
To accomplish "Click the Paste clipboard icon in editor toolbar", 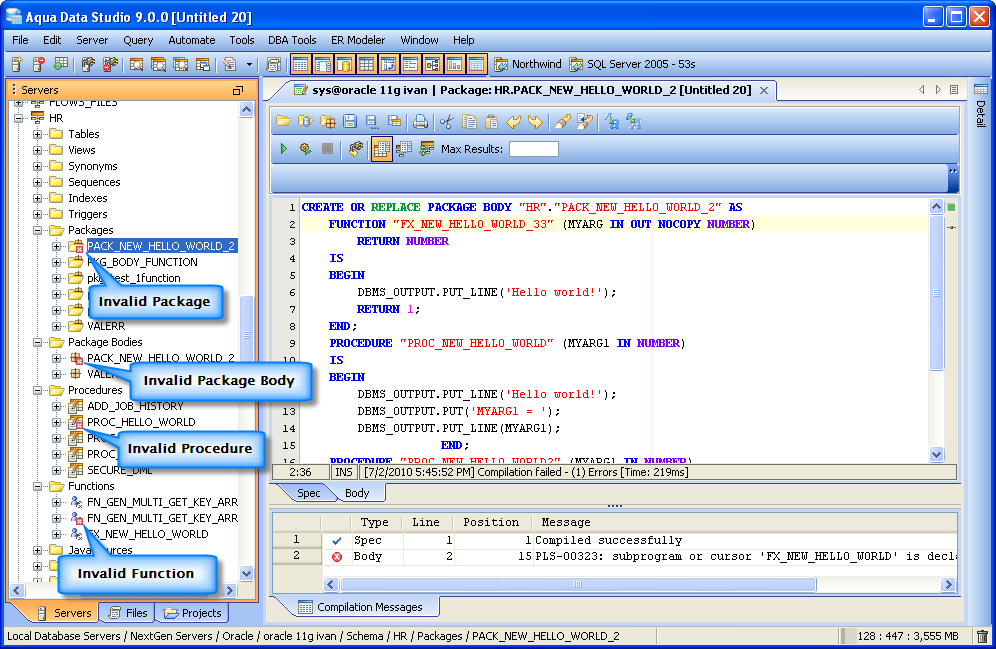I will point(491,122).
